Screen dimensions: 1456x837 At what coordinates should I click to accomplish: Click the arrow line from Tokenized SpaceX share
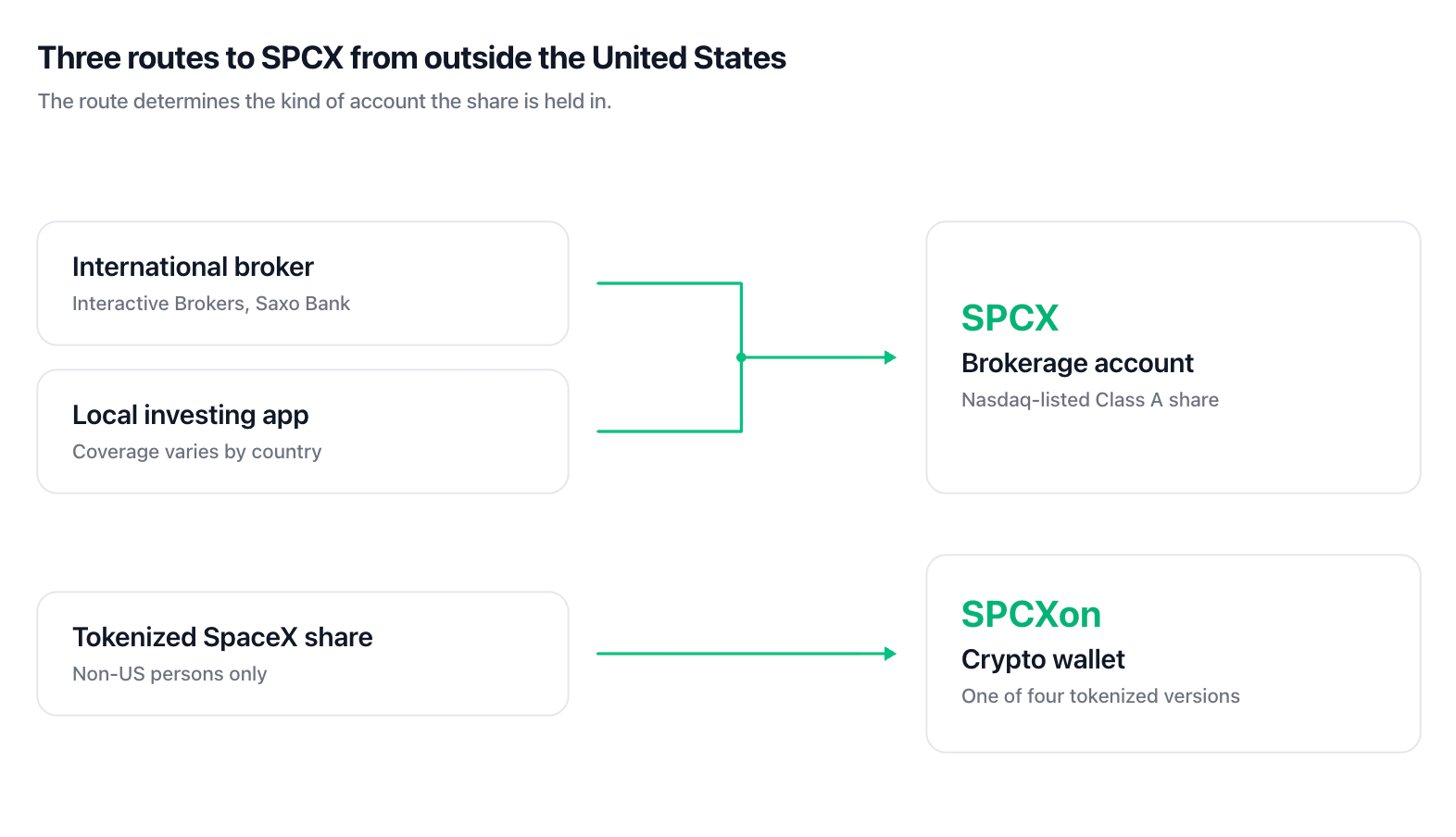point(741,654)
